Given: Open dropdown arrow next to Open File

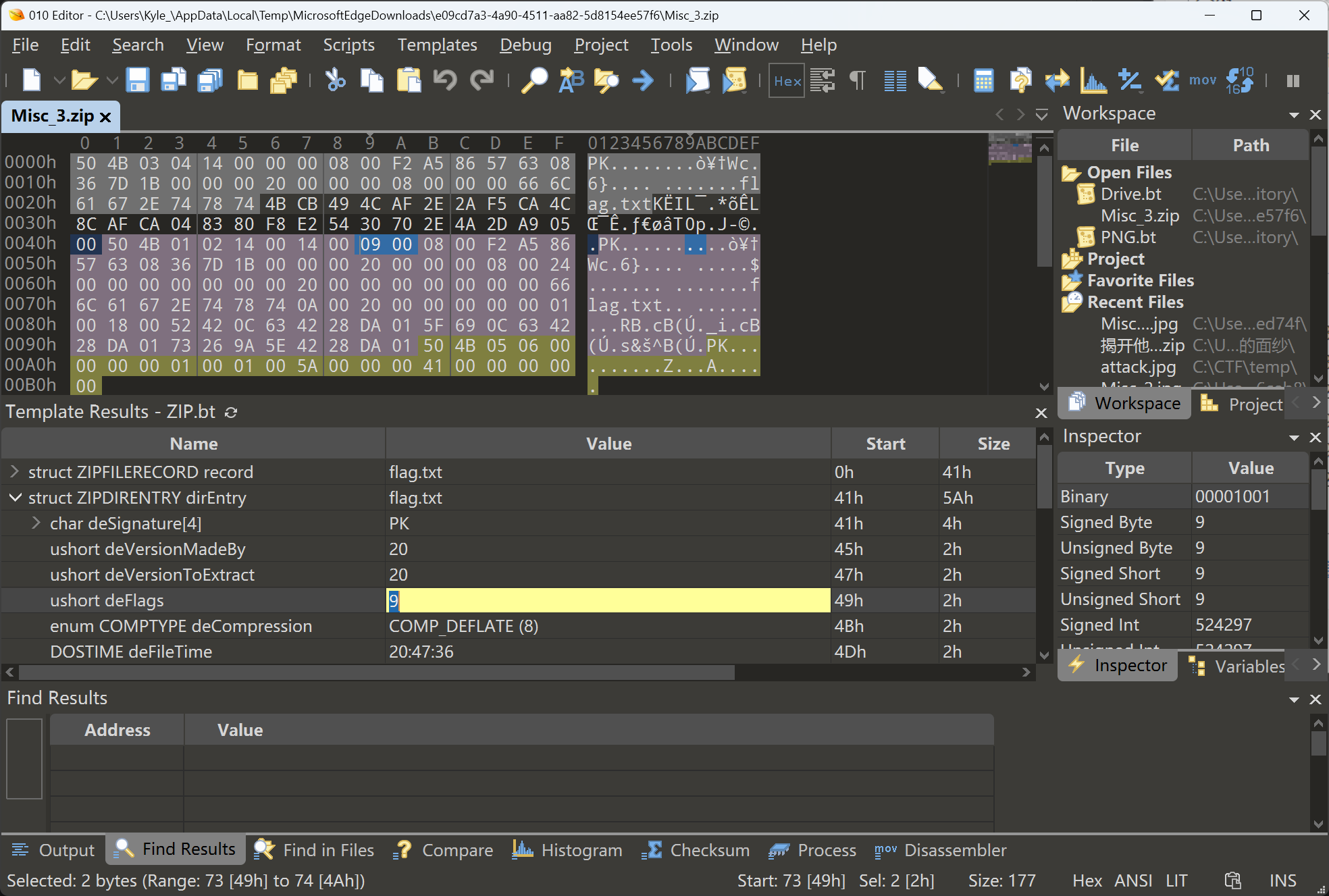Looking at the screenshot, I should coord(112,81).
